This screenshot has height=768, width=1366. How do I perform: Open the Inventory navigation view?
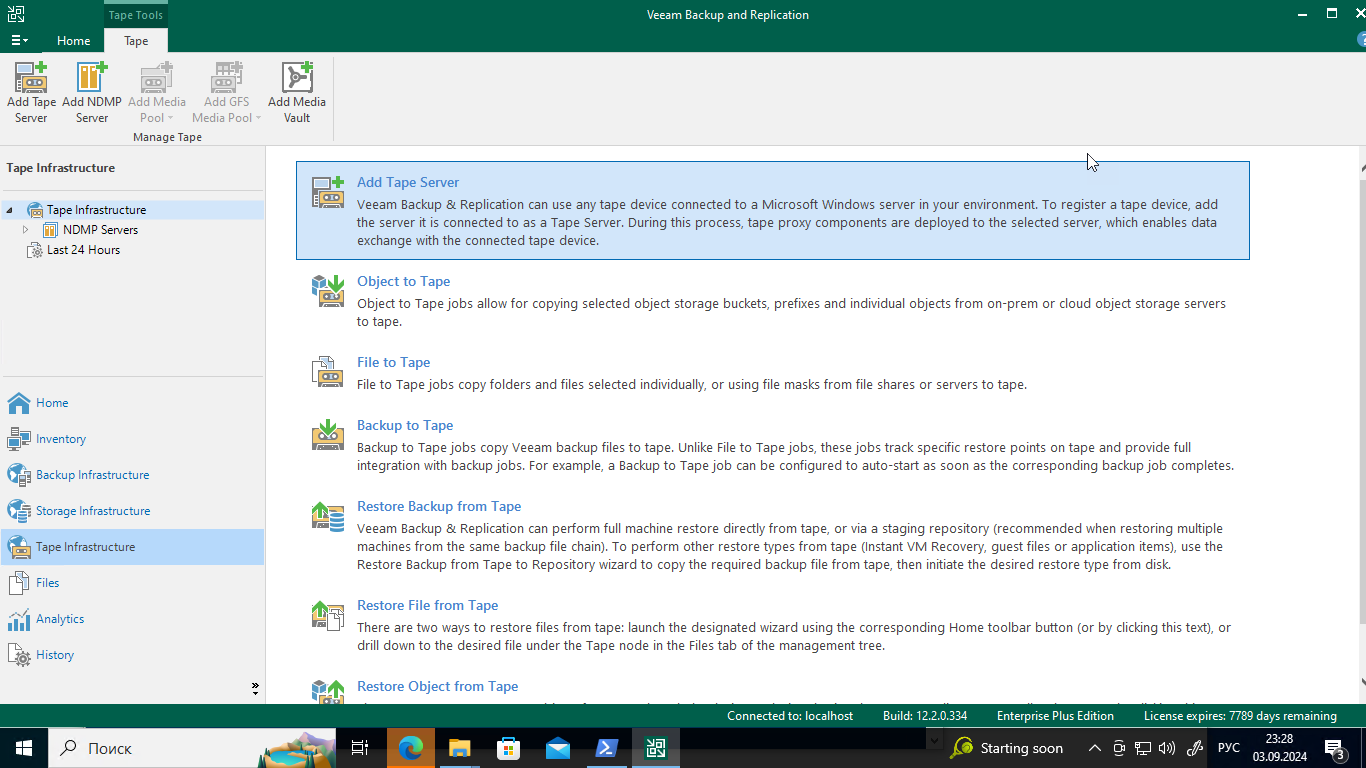click(61, 439)
